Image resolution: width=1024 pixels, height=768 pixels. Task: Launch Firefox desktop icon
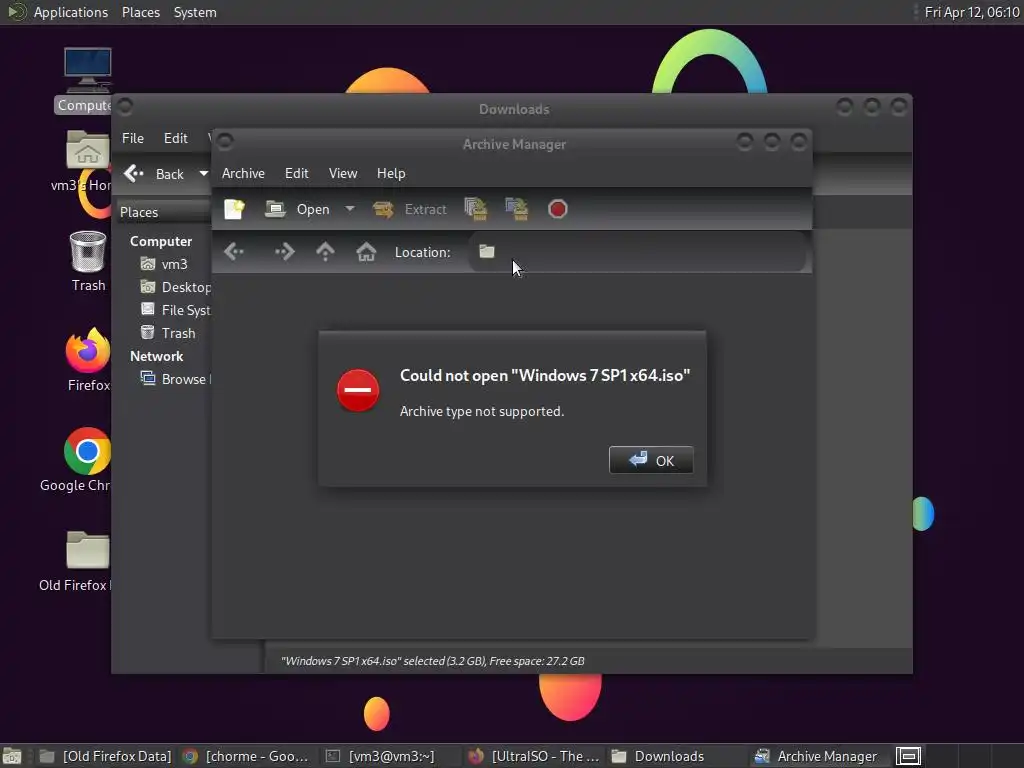tap(88, 360)
